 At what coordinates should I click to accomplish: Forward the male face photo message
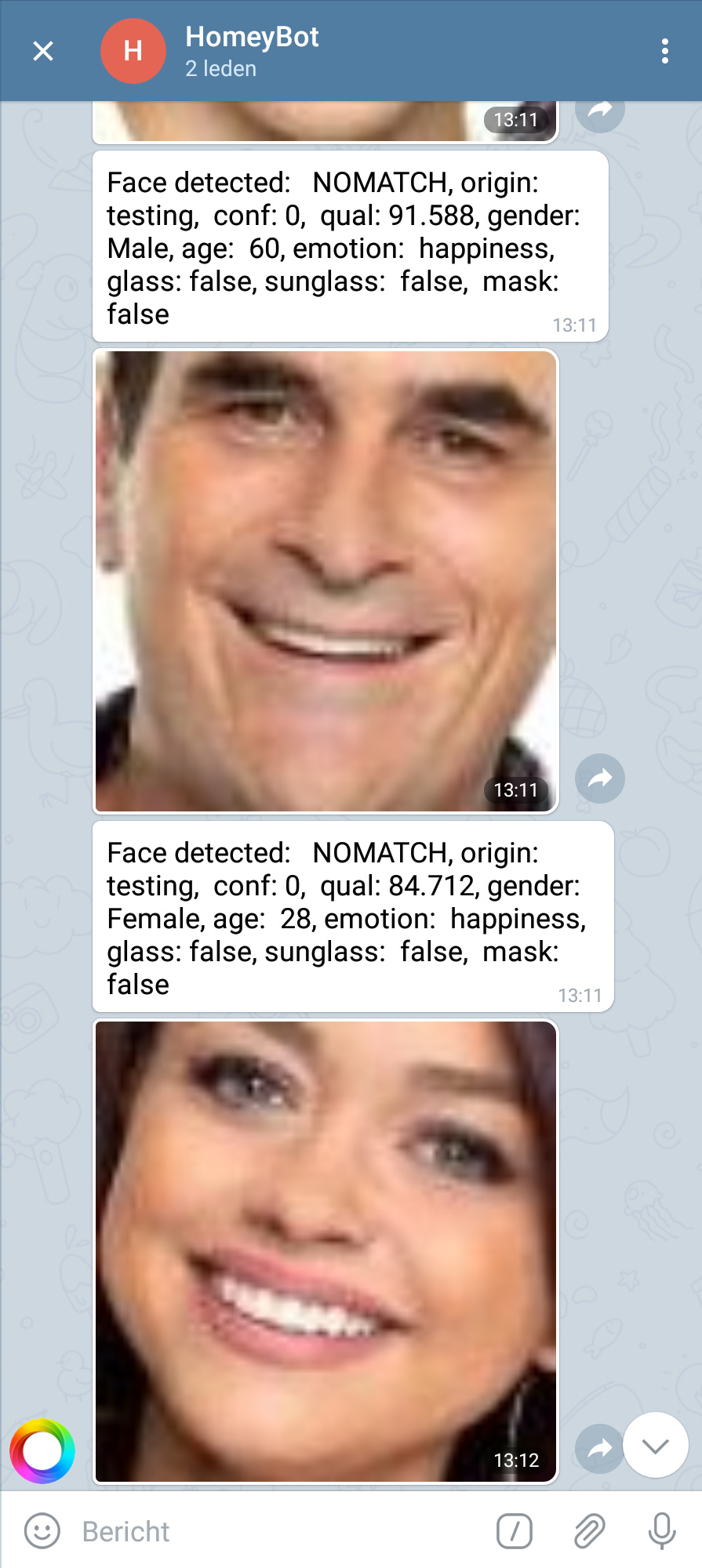600,779
